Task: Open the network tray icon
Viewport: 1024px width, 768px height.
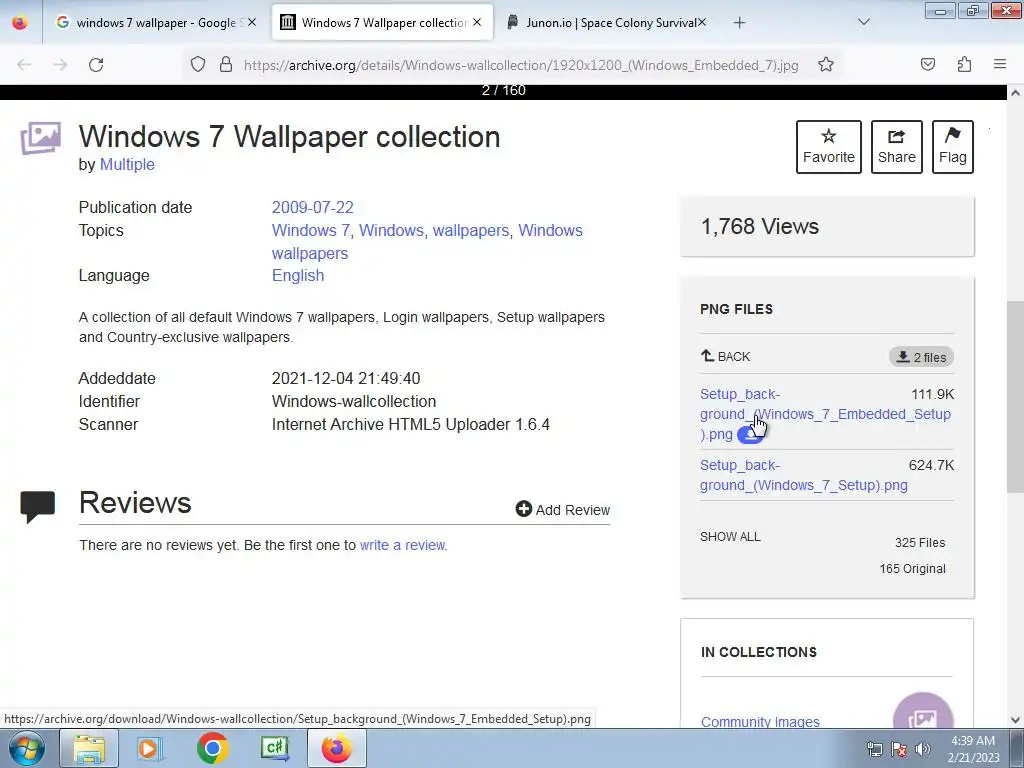Action: [874, 749]
